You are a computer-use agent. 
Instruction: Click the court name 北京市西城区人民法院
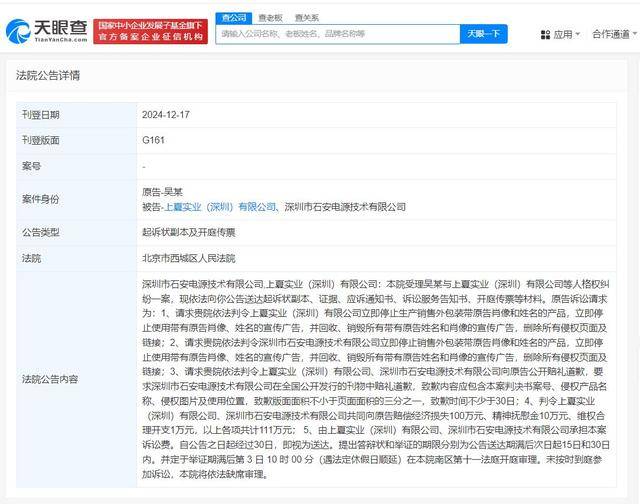tap(190, 258)
